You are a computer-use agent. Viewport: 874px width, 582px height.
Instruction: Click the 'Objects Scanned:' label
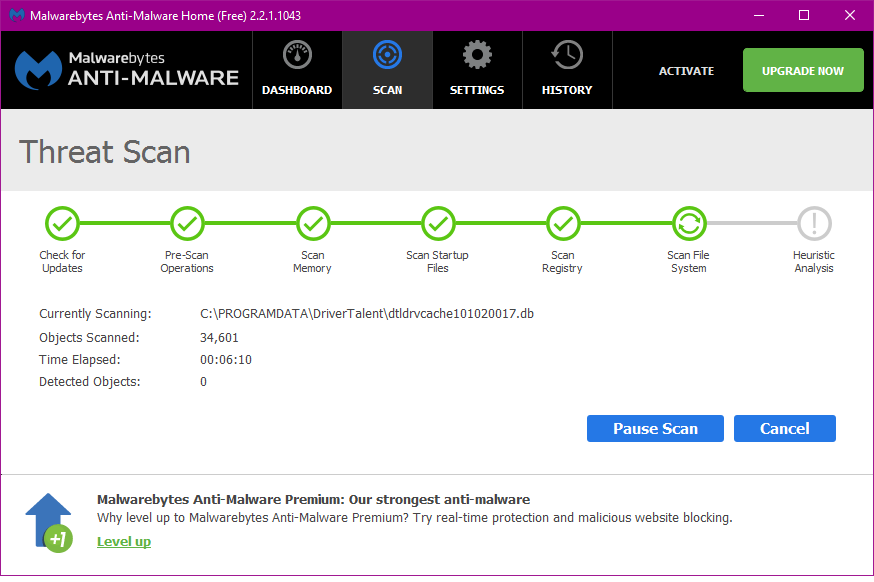[89, 338]
